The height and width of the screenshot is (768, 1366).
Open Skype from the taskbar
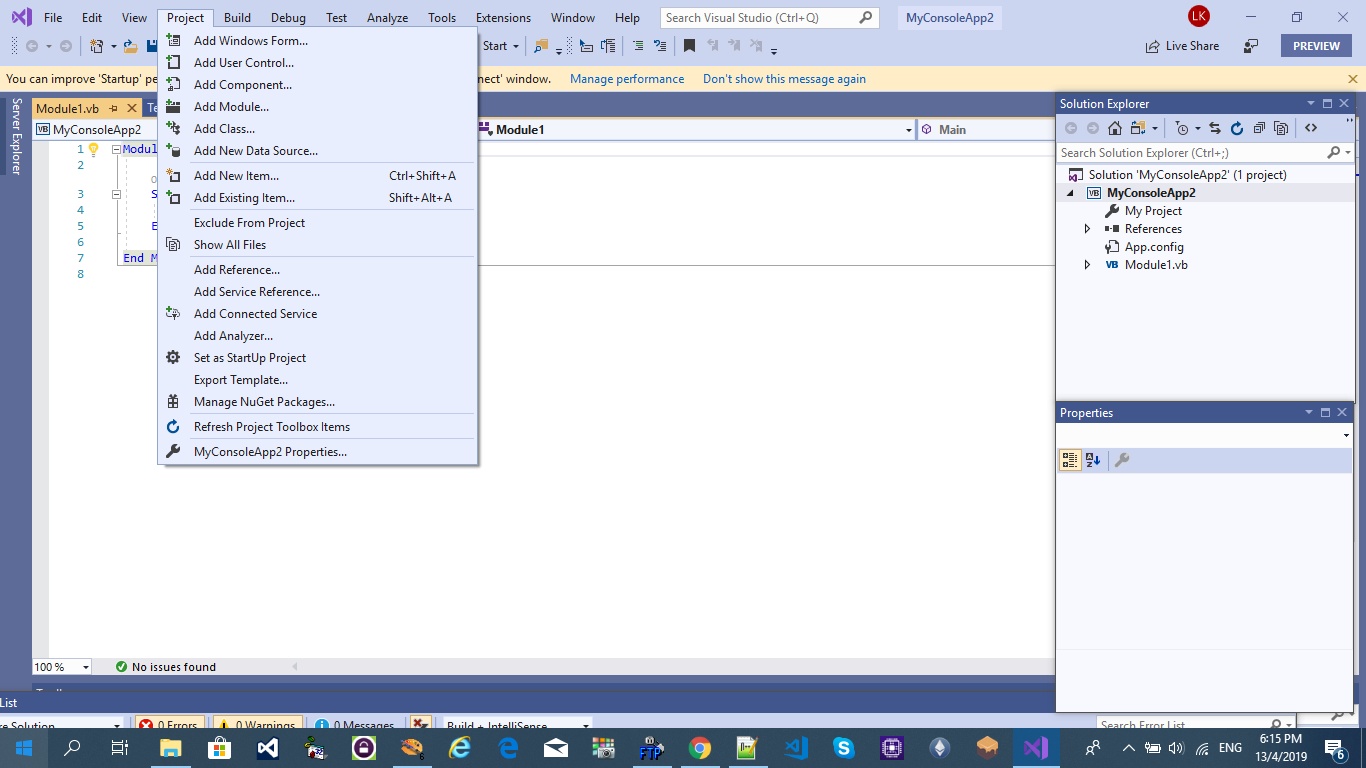coord(843,748)
